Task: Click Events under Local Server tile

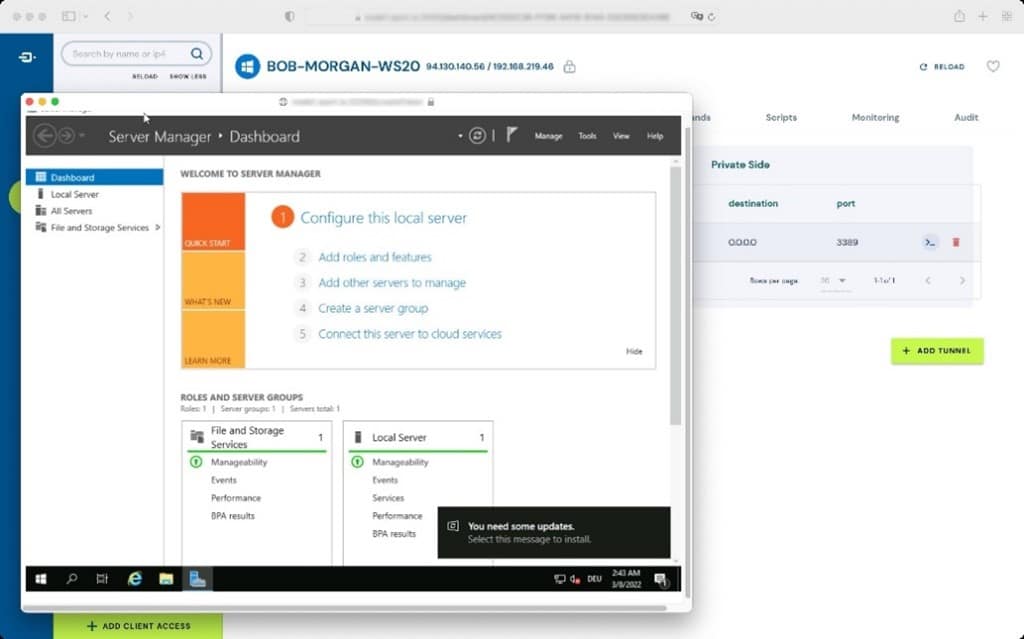Action: [385, 480]
